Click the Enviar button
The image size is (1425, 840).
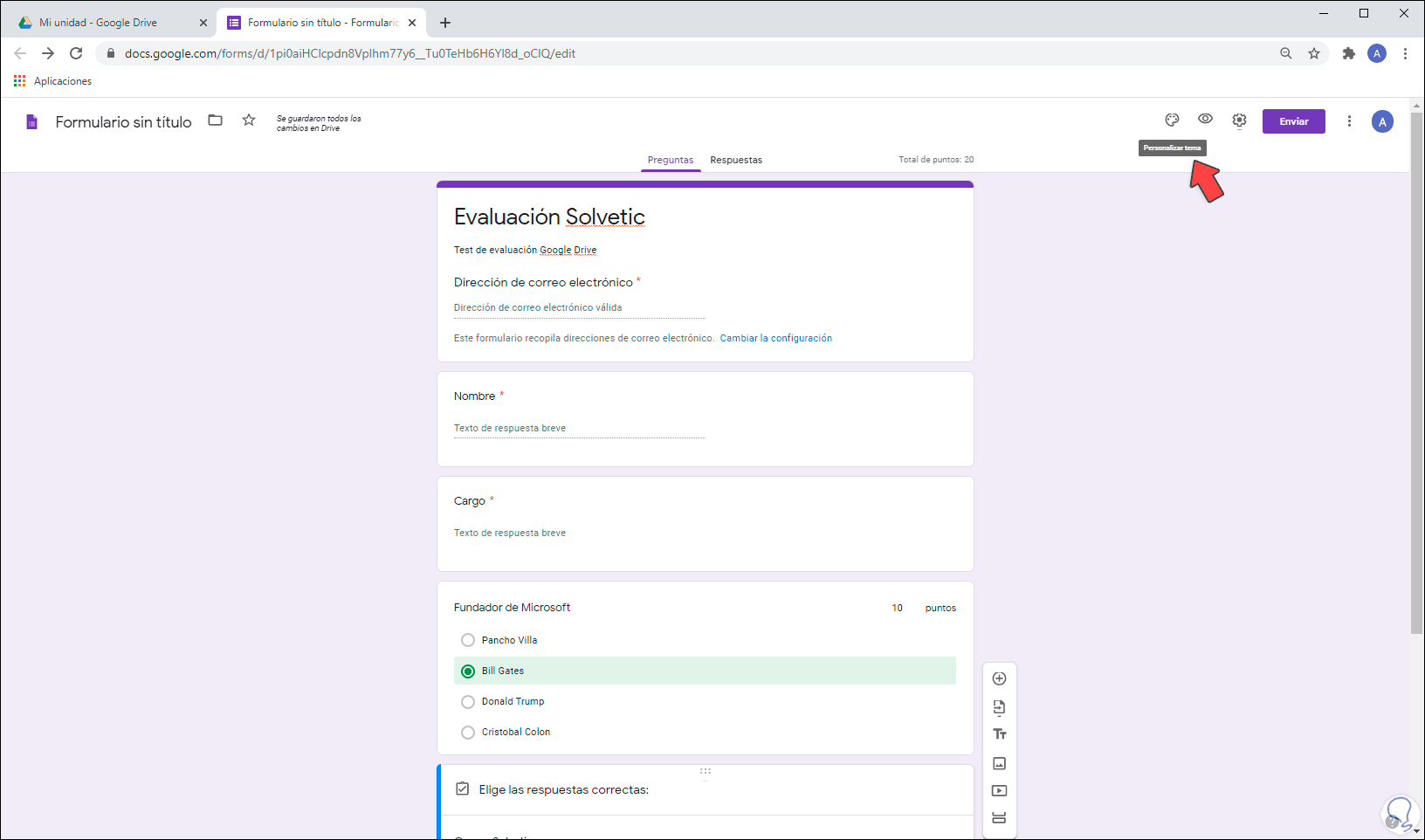pyautogui.click(x=1293, y=121)
